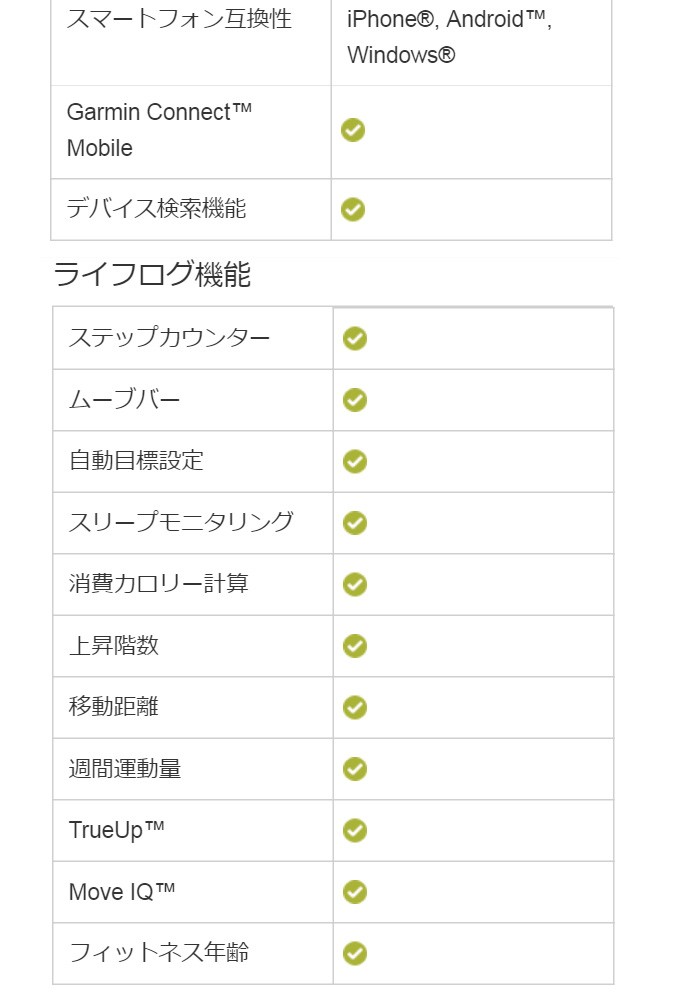Click the ムーブバー checkmark icon
The height and width of the screenshot is (994, 680).
pyautogui.click(x=355, y=400)
